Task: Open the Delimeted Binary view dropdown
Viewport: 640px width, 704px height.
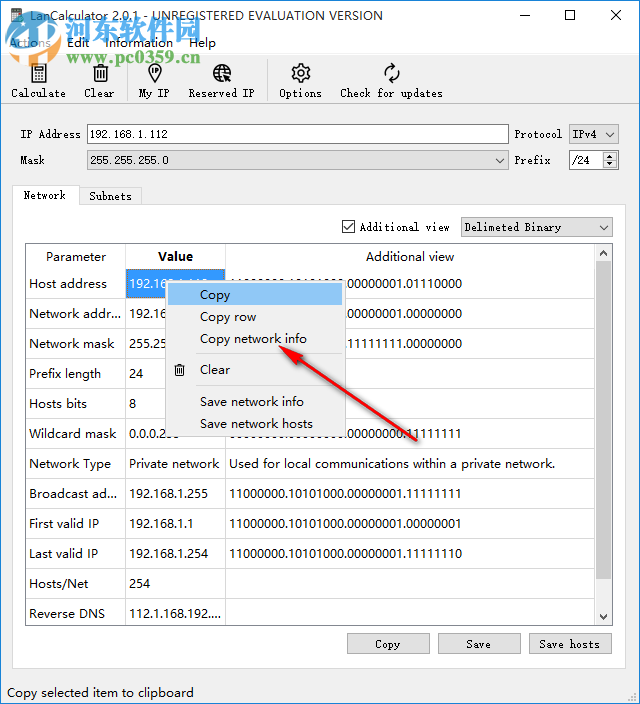Action: (x=537, y=227)
